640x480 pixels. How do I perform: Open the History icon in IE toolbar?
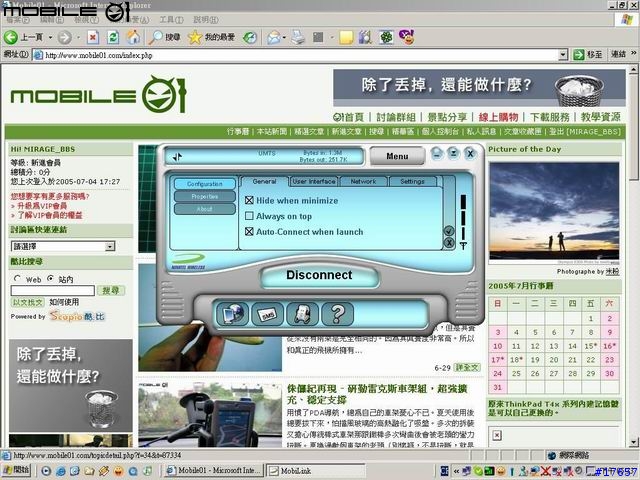250,38
